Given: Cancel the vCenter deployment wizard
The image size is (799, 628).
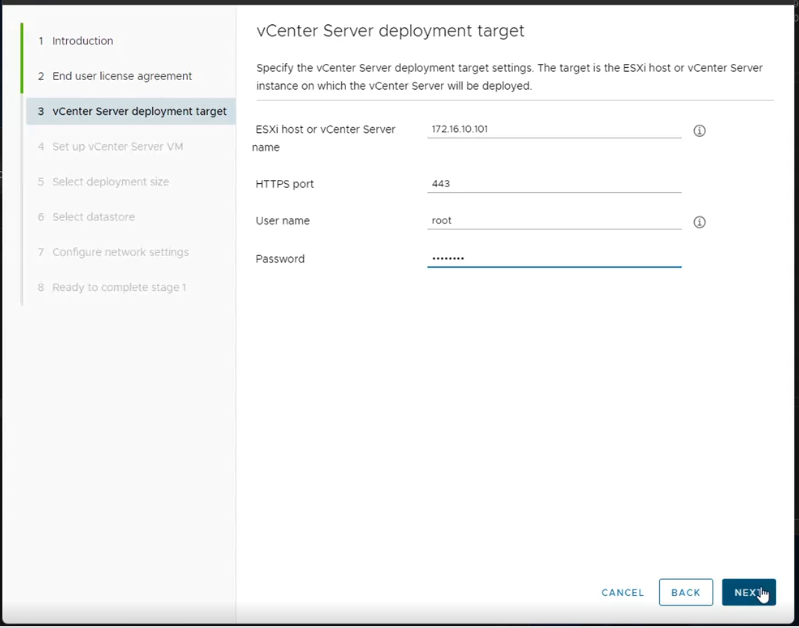Looking at the screenshot, I should (x=622, y=592).
